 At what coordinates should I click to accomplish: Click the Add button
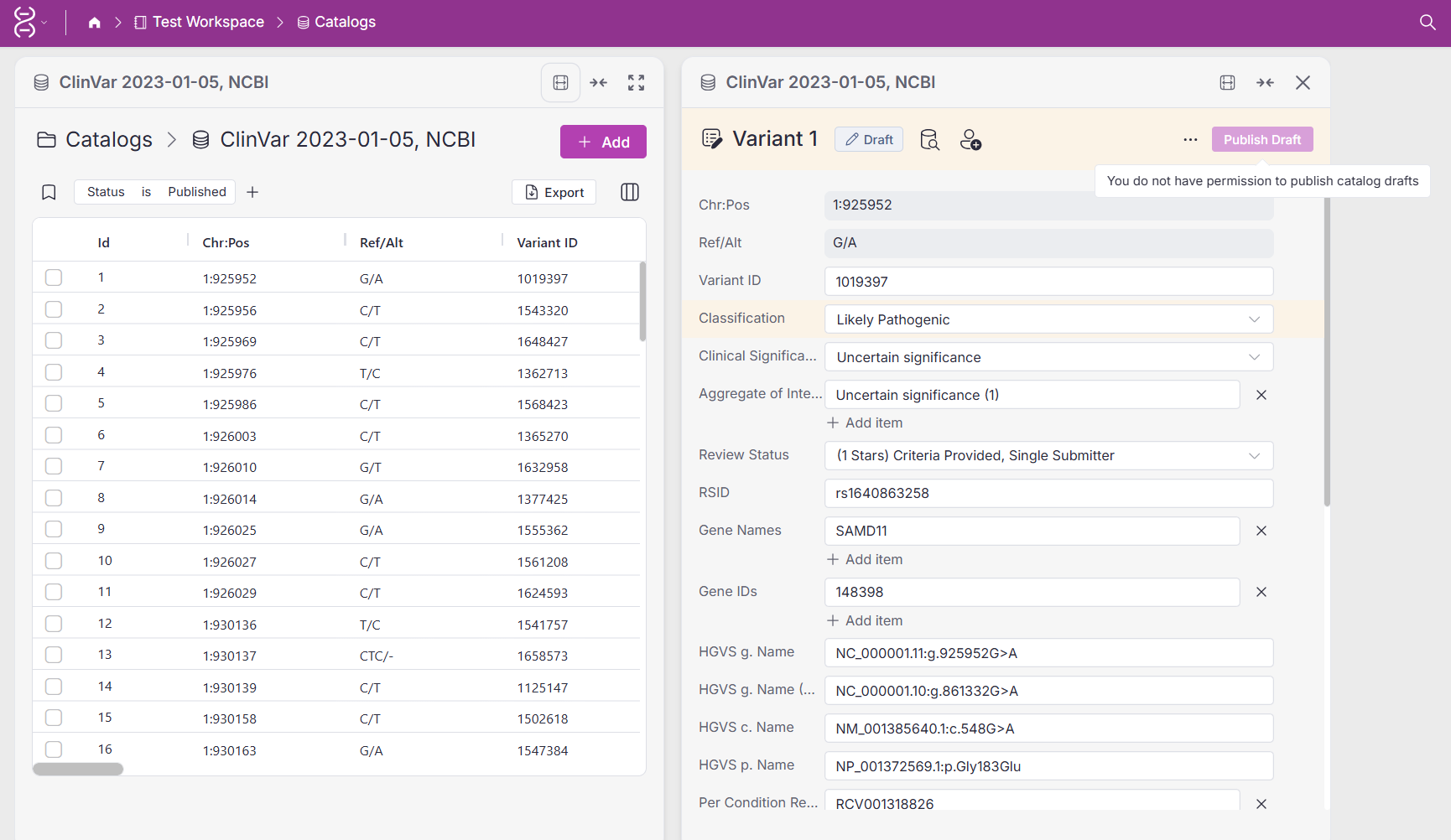[x=603, y=142]
